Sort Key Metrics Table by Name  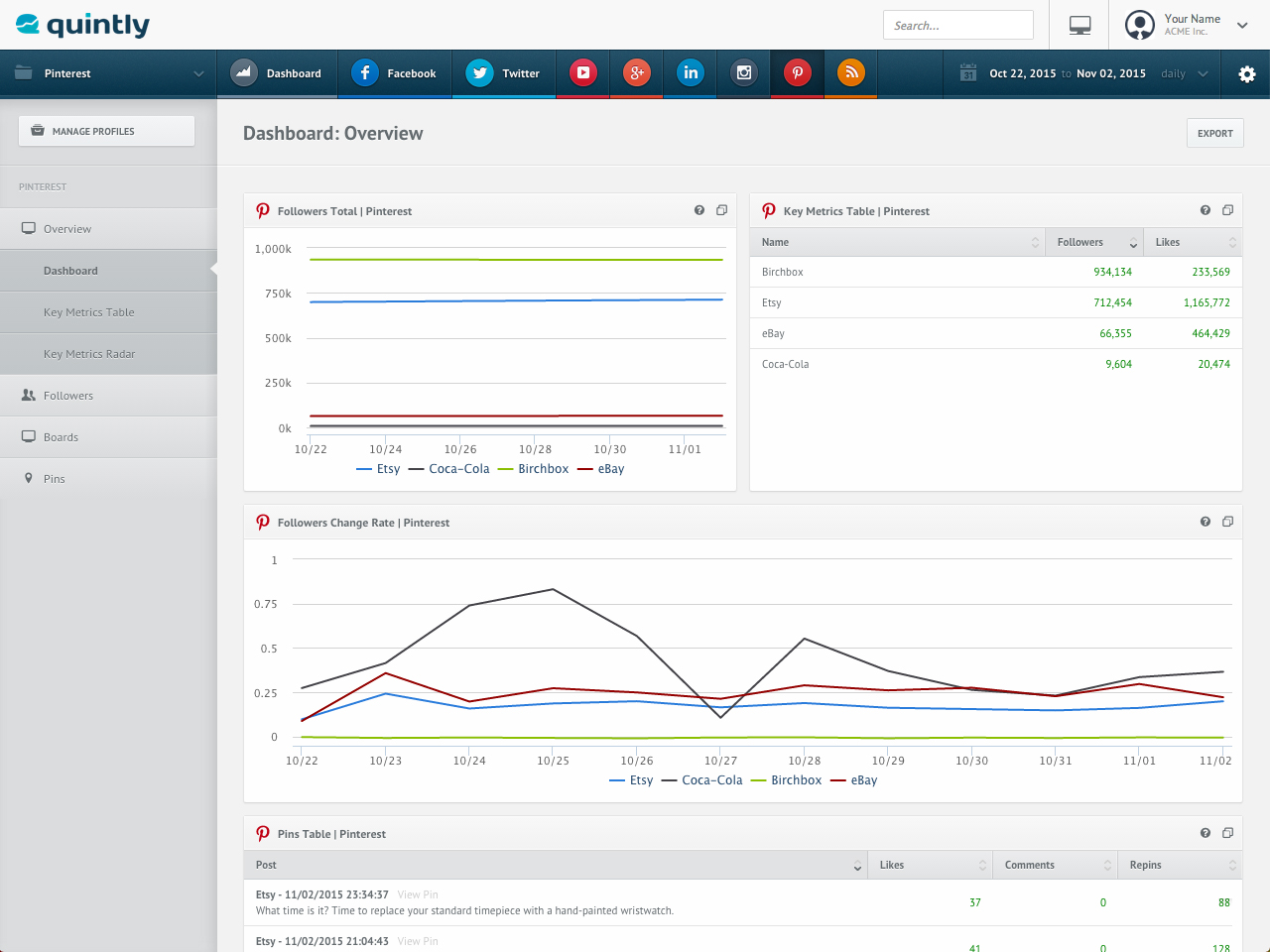click(898, 242)
